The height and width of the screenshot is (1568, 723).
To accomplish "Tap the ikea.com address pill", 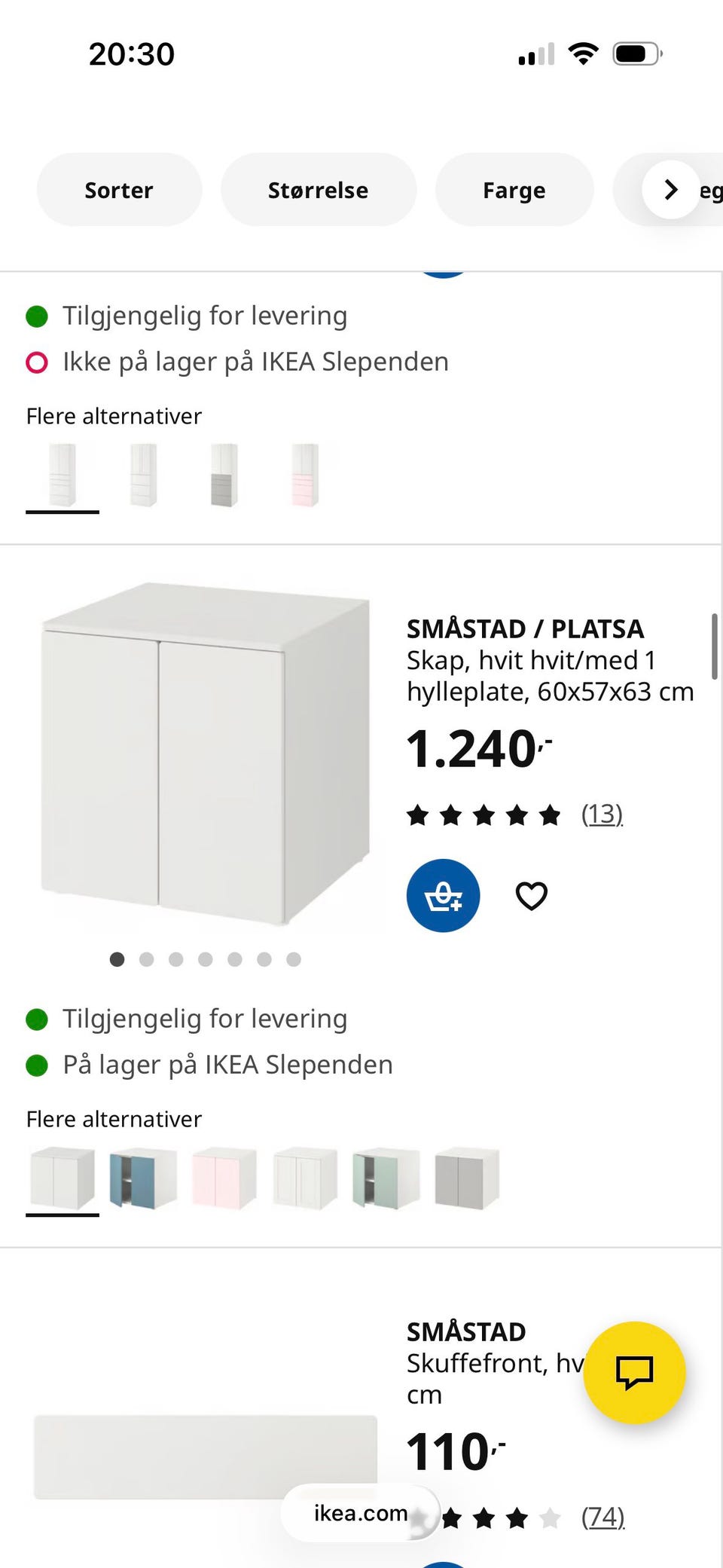I will pyautogui.click(x=360, y=1513).
